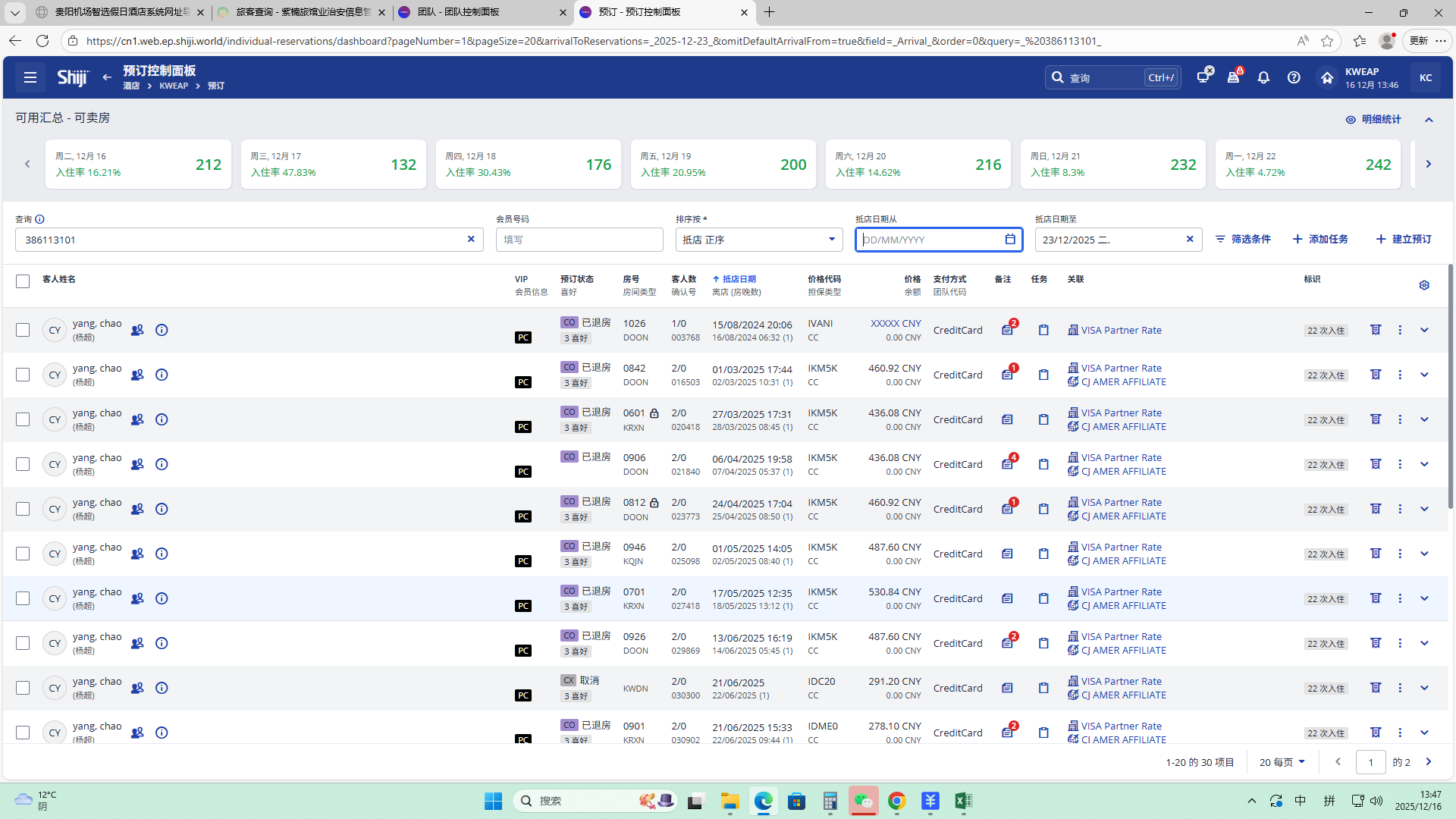Click the home icon in header
Viewport: 1456px width, 819px height.
tap(1326, 77)
